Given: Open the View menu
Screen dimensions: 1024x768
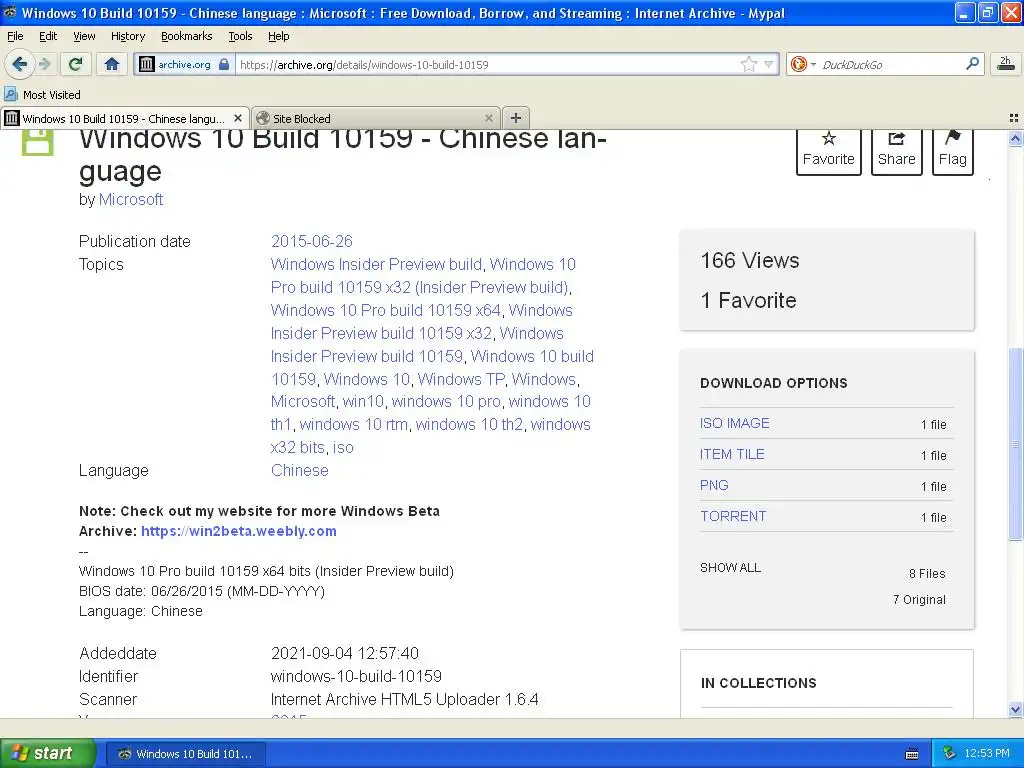Looking at the screenshot, I should pos(84,36).
